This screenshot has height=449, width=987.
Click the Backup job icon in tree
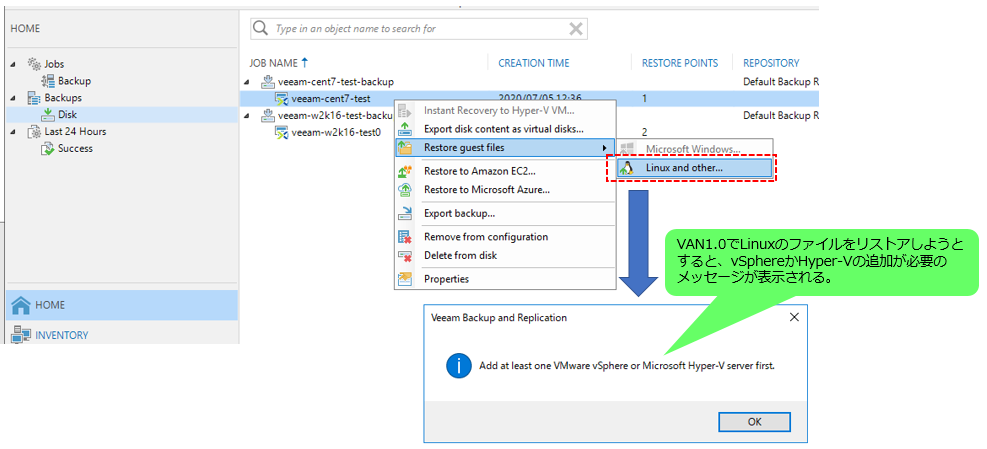pos(48,81)
